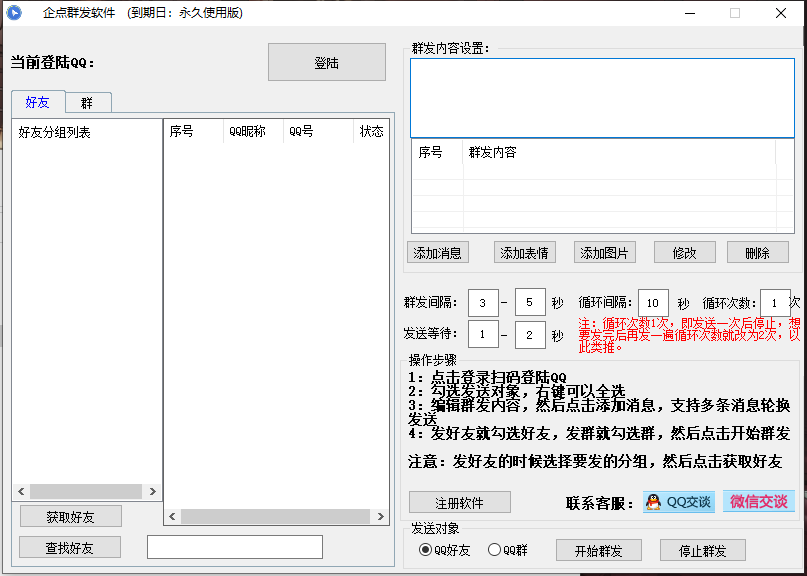Click the 开始群发 button
The image size is (807, 576).
tap(599, 550)
